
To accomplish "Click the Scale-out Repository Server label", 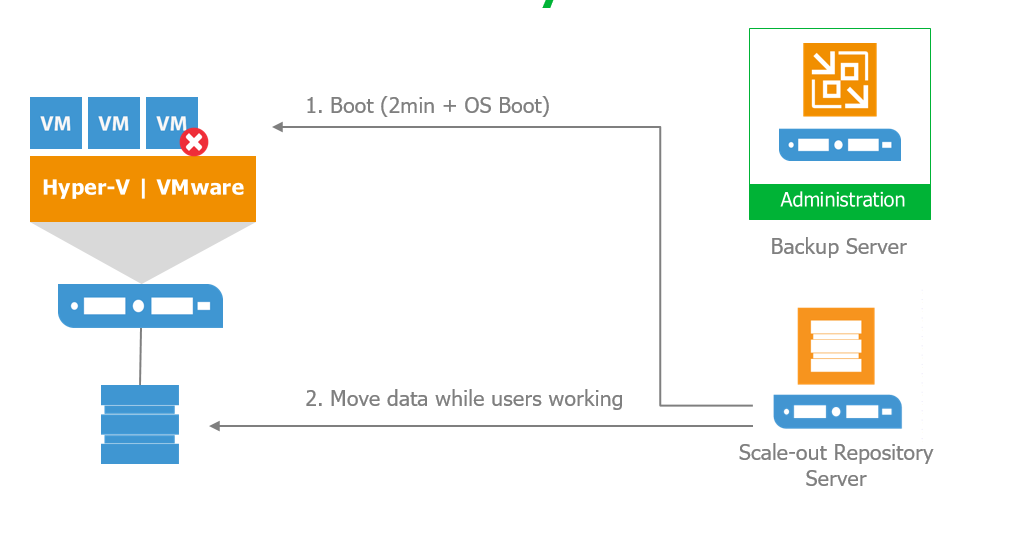I will [x=836, y=465].
